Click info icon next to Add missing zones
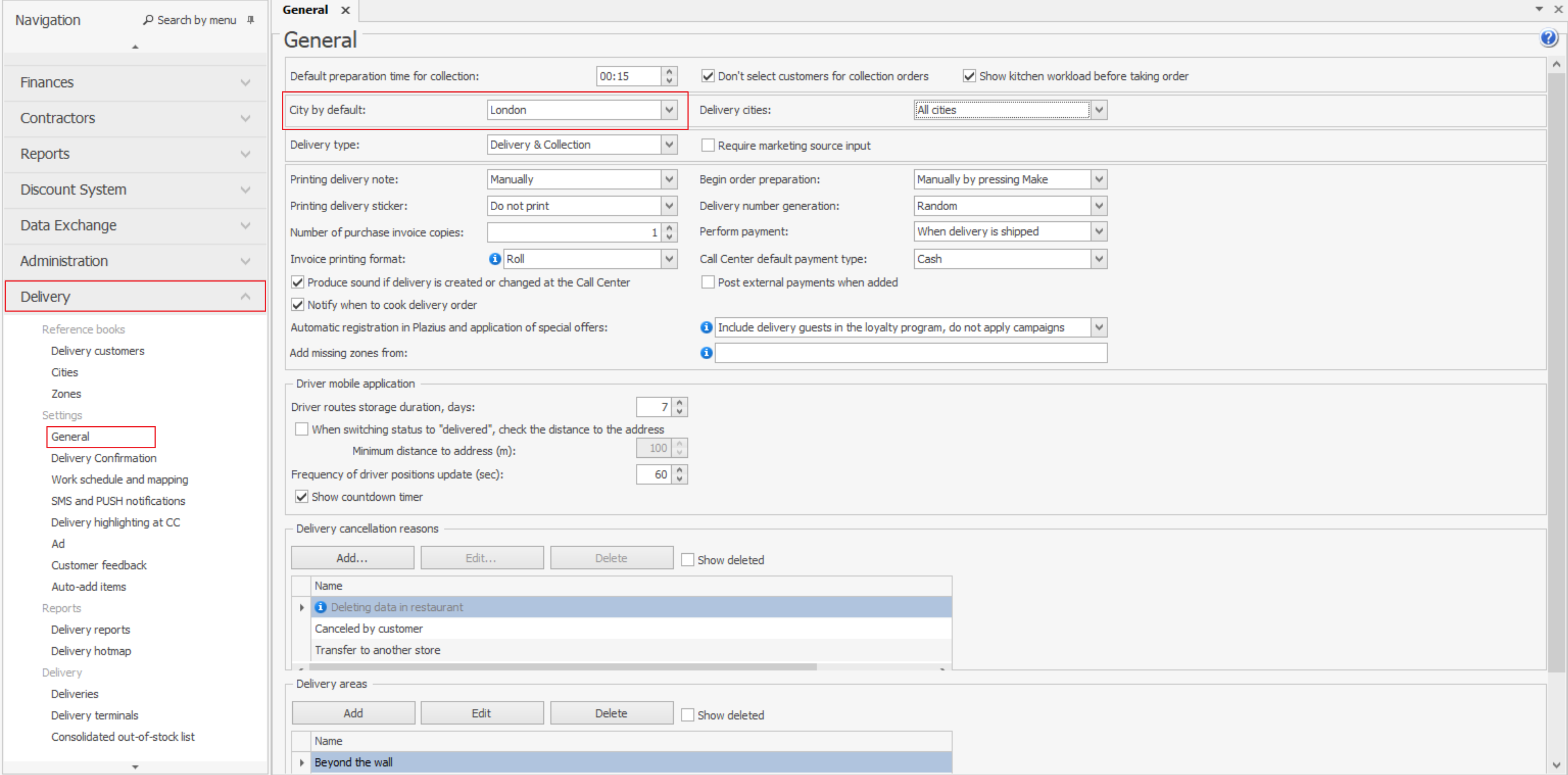This screenshot has height=775, width=1568. click(x=706, y=353)
